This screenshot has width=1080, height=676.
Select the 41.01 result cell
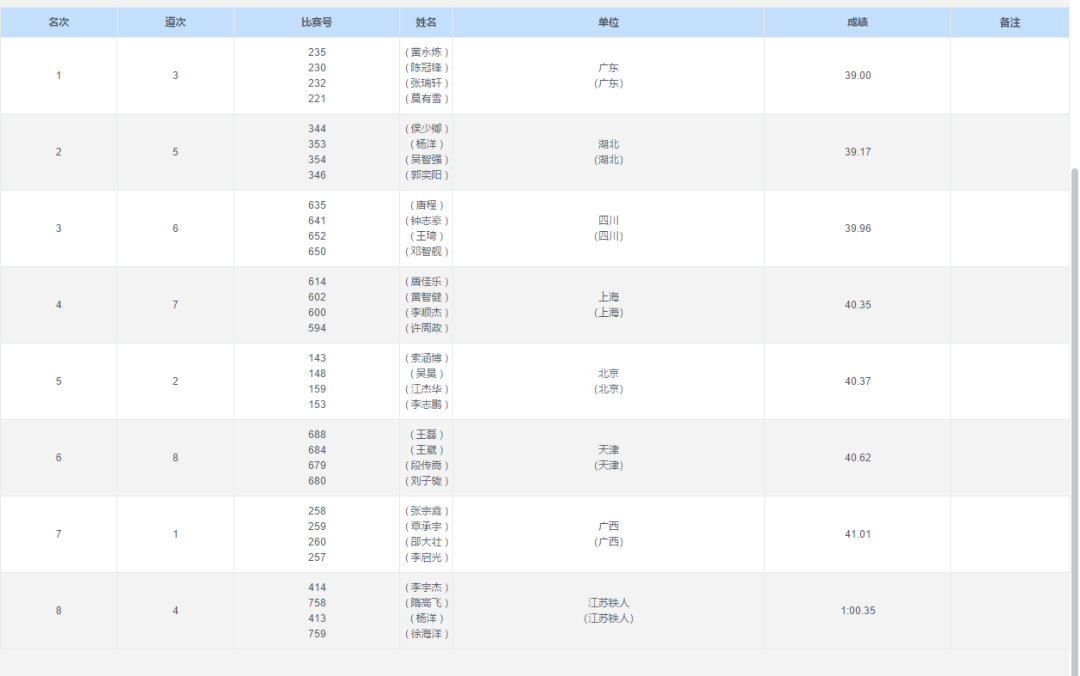point(857,534)
